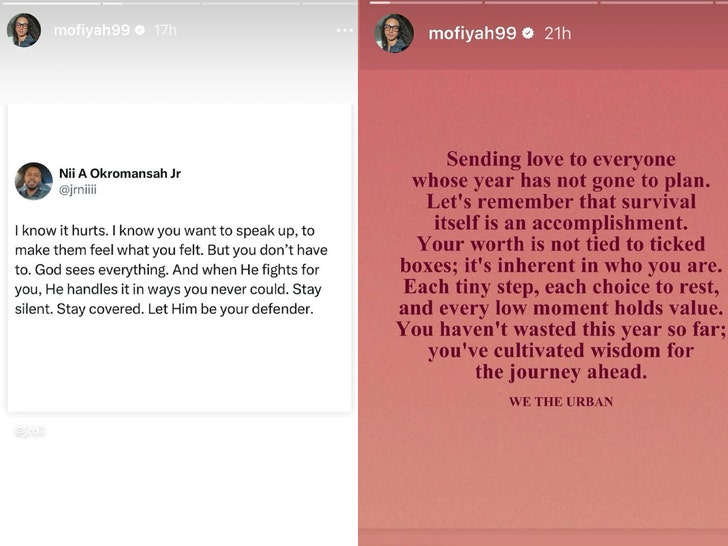Tap the faint @jrniiii mention sticker below tweet
Image resolution: width=728 pixels, height=546 pixels.
(x=30, y=432)
